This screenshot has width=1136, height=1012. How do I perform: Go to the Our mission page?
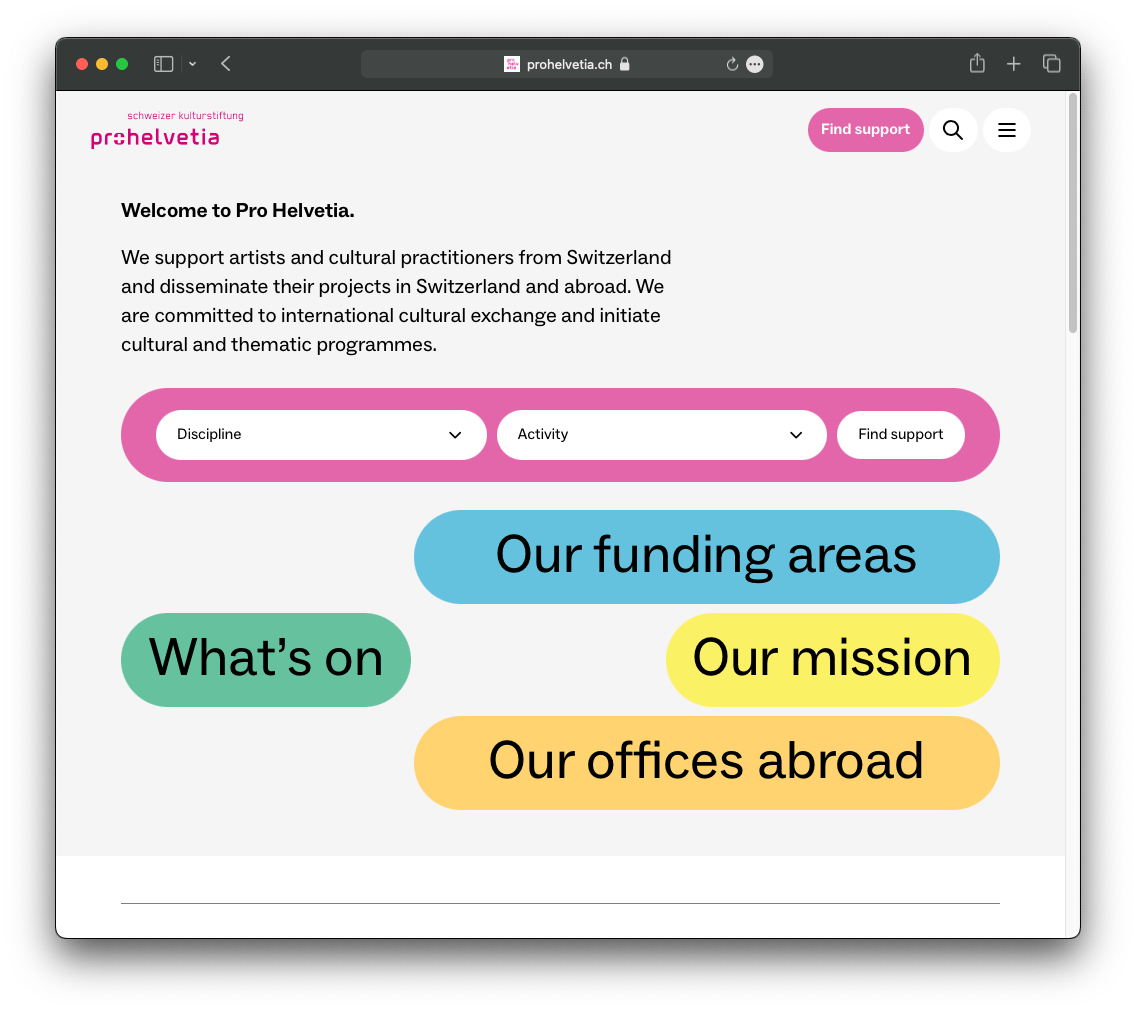click(x=832, y=659)
